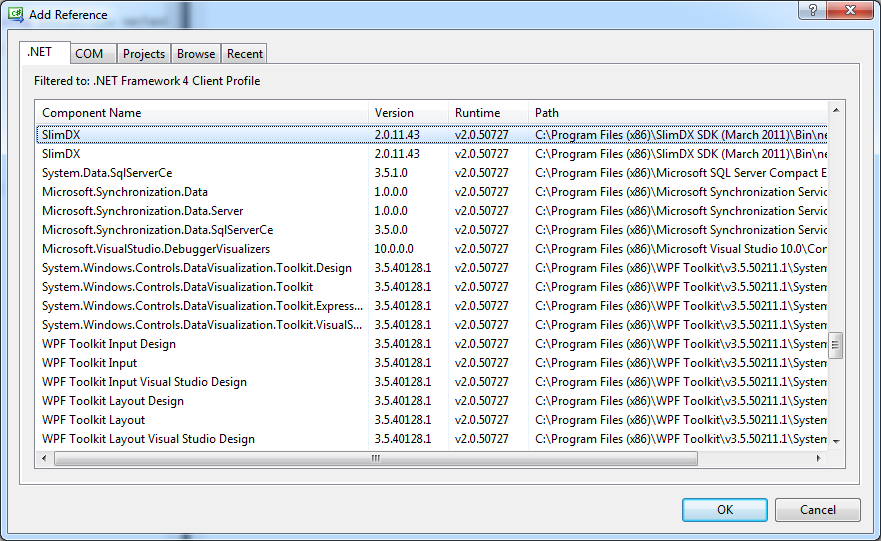Click the Microsoft Visual Studio 10.0 path cell

tap(680, 249)
